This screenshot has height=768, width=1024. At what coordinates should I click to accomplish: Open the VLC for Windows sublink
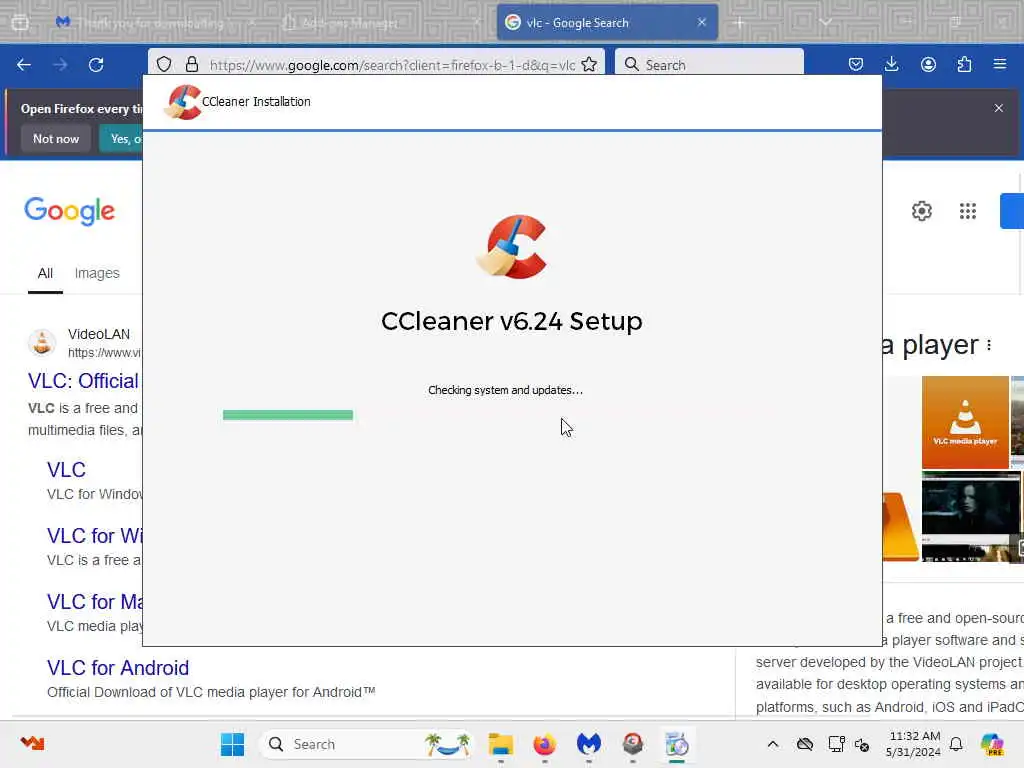coord(95,536)
